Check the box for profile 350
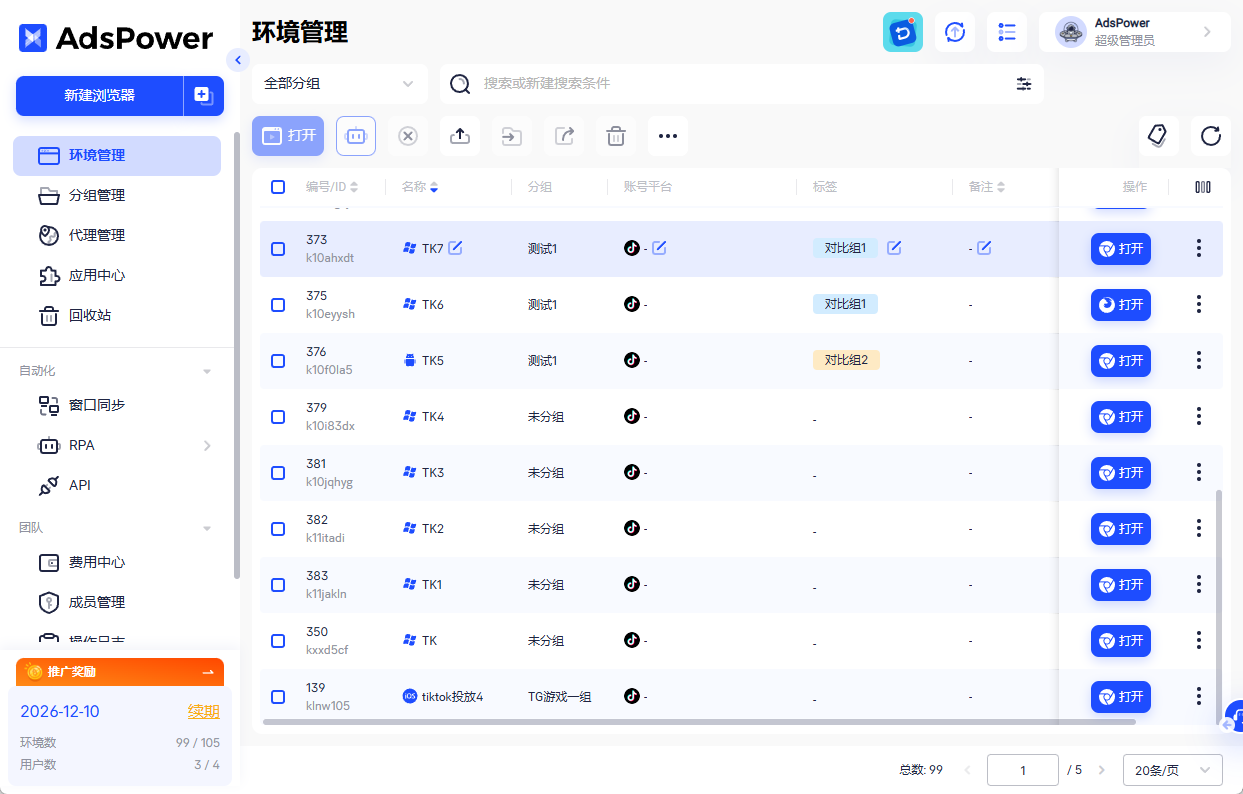The height and width of the screenshot is (794, 1243). point(278,640)
